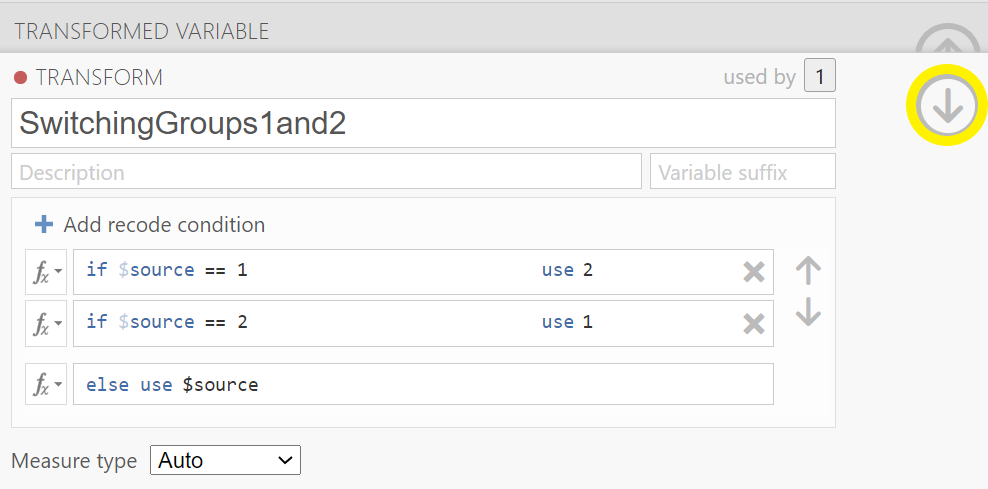Select the SwitchingGroups1and2 name field
The height and width of the screenshot is (489, 988).
[423, 123]
